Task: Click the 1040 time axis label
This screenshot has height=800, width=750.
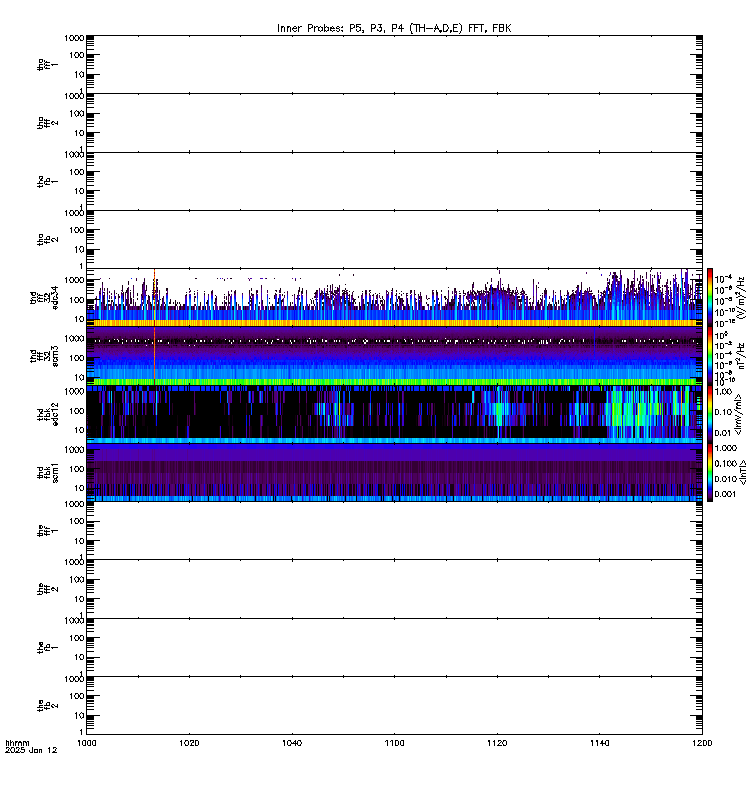Action: pos(292,743)
